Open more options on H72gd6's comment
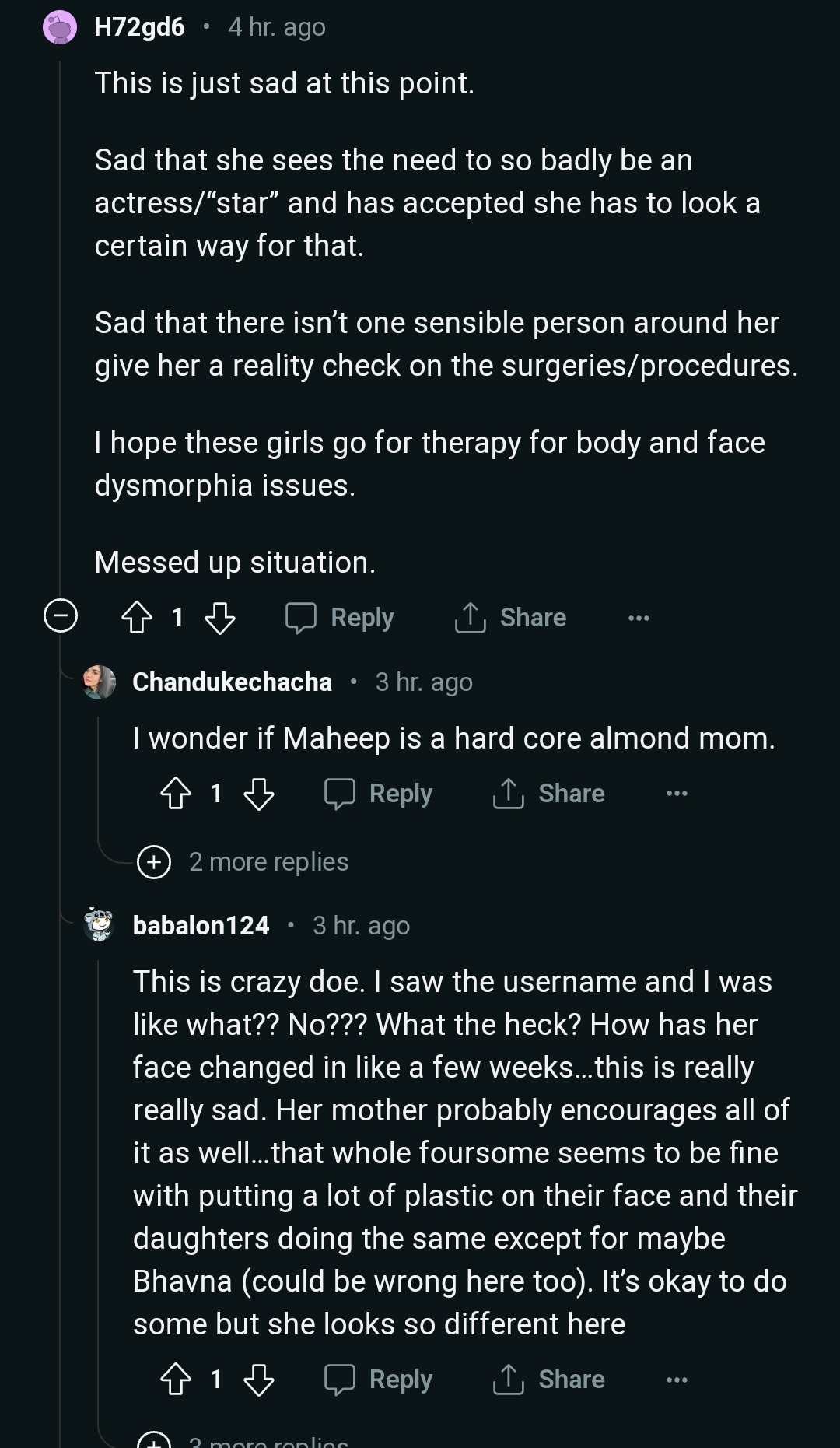This screenshot has width=840, height=1448. click(639, 618)
